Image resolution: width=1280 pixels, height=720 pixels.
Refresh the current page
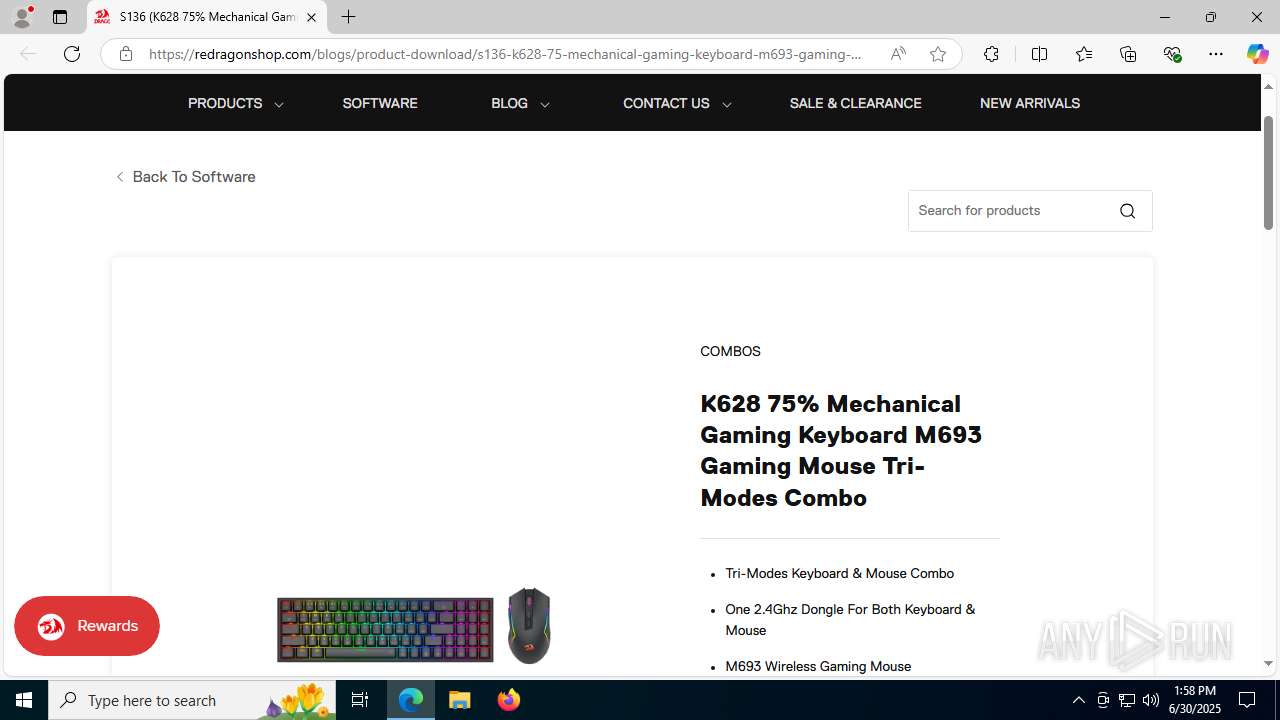(x=72, y=54)
